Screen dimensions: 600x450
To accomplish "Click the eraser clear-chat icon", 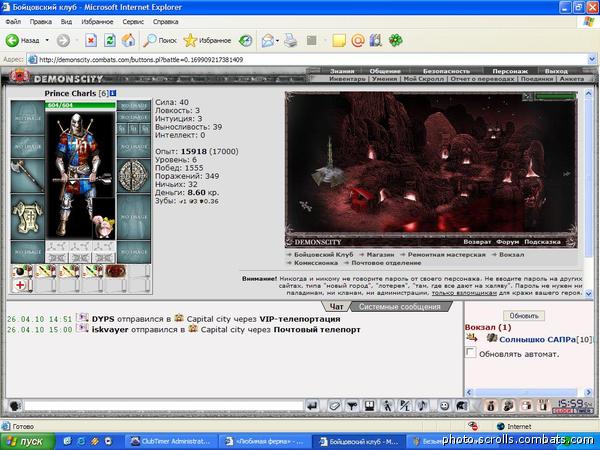I will (x=334, y=406).
